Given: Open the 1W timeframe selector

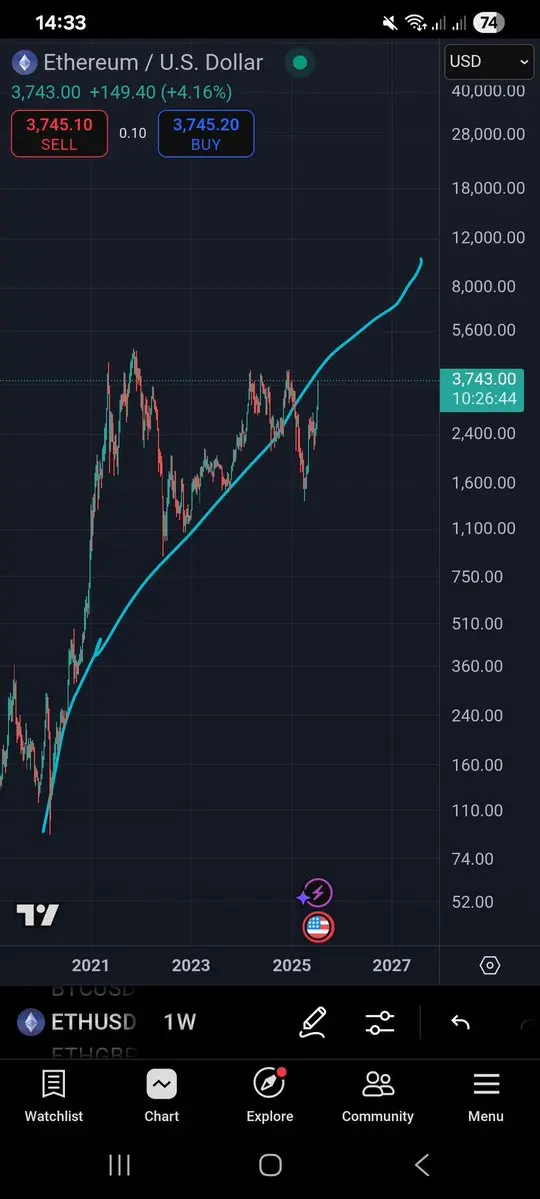Looking at the screenshot, I should click(x=180, y=1022).
